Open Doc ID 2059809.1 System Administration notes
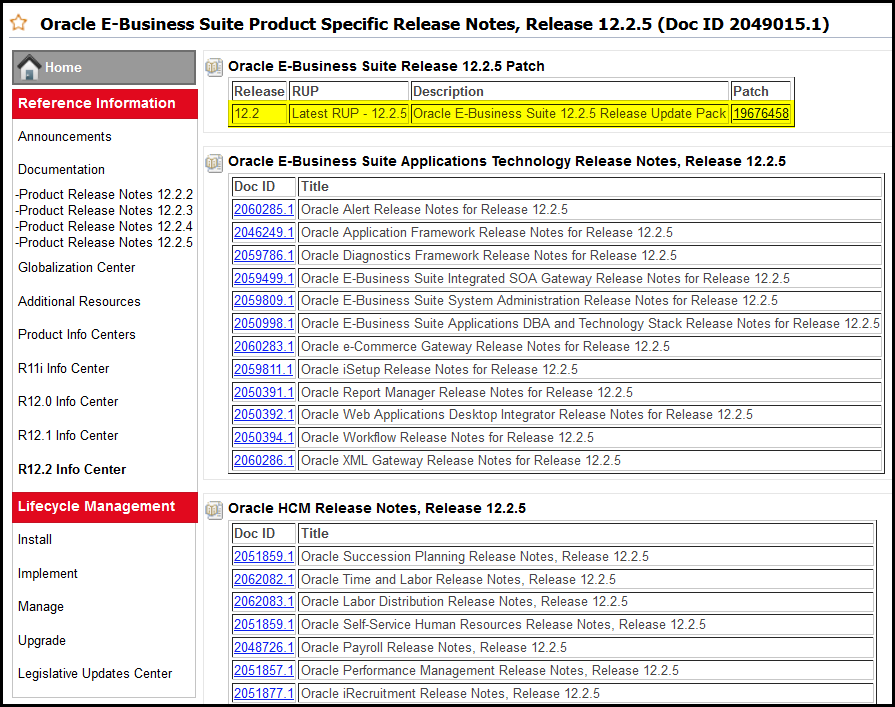The width and height of the screenshot is (895, 707). 264,300
